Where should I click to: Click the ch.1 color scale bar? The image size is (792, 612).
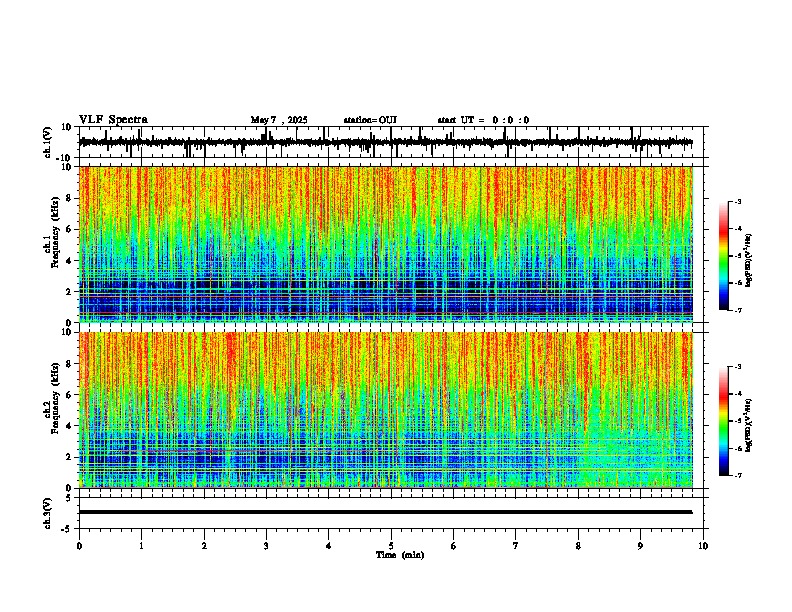(x=724, y=256)
